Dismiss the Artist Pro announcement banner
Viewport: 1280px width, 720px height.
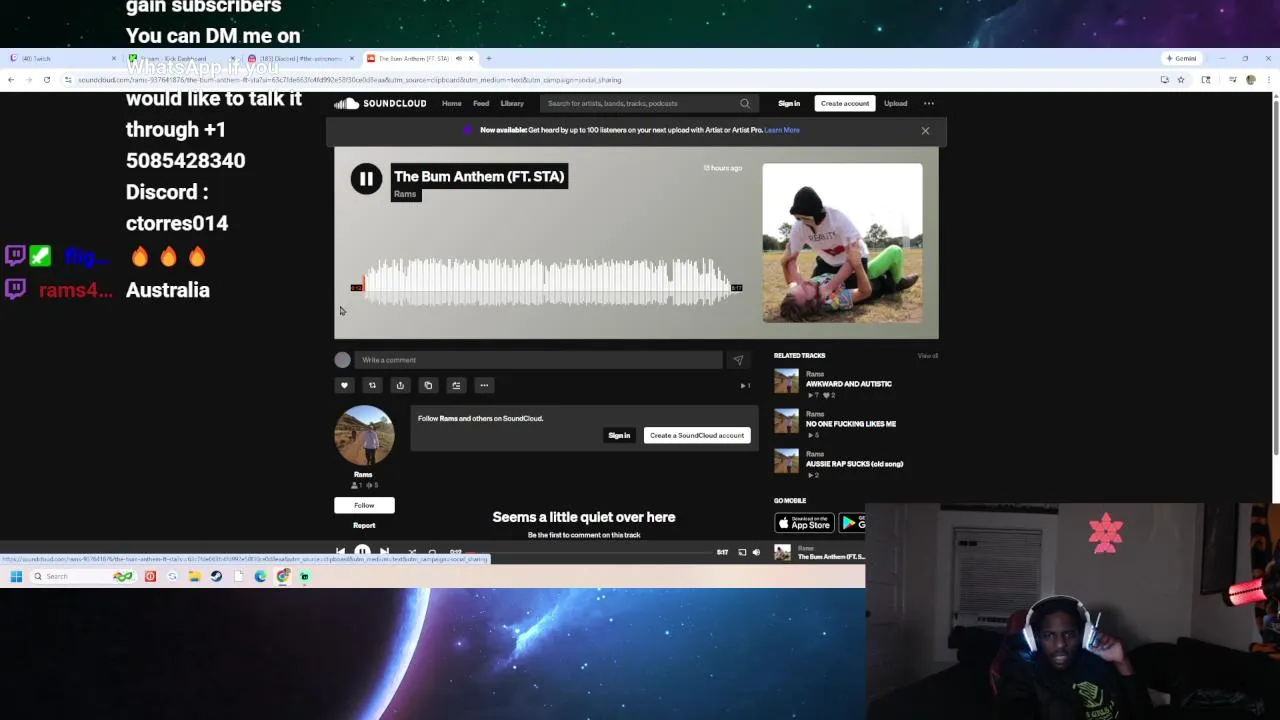coord(925,131)
